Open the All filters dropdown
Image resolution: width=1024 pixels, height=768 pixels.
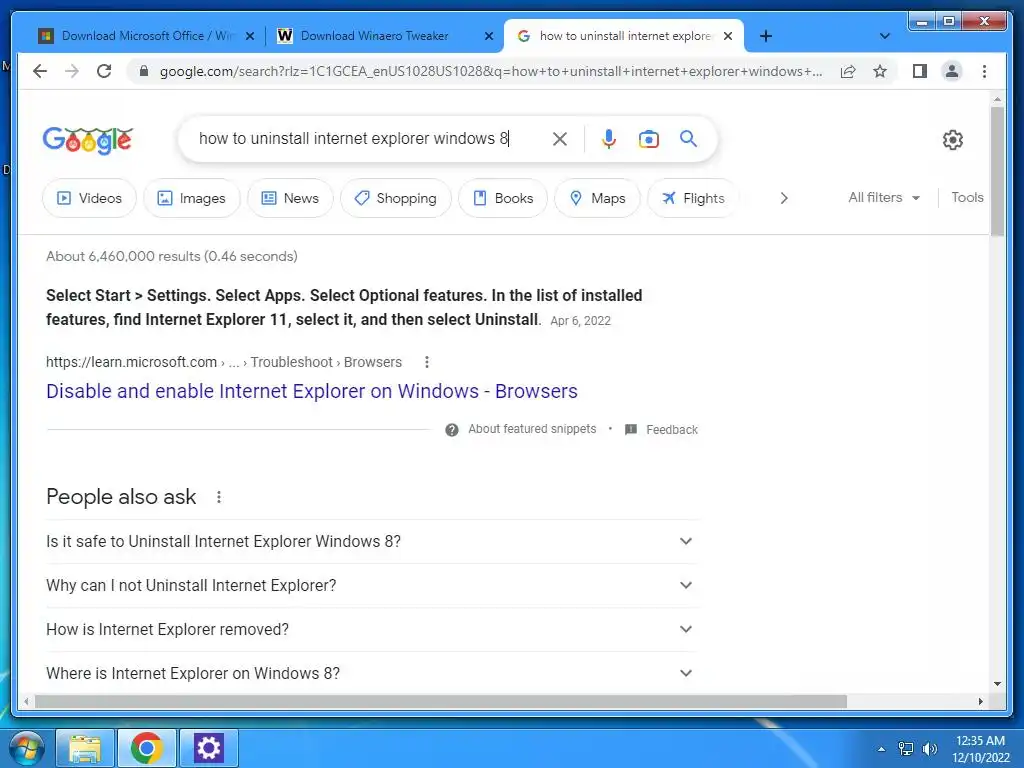tap(884, 197)
